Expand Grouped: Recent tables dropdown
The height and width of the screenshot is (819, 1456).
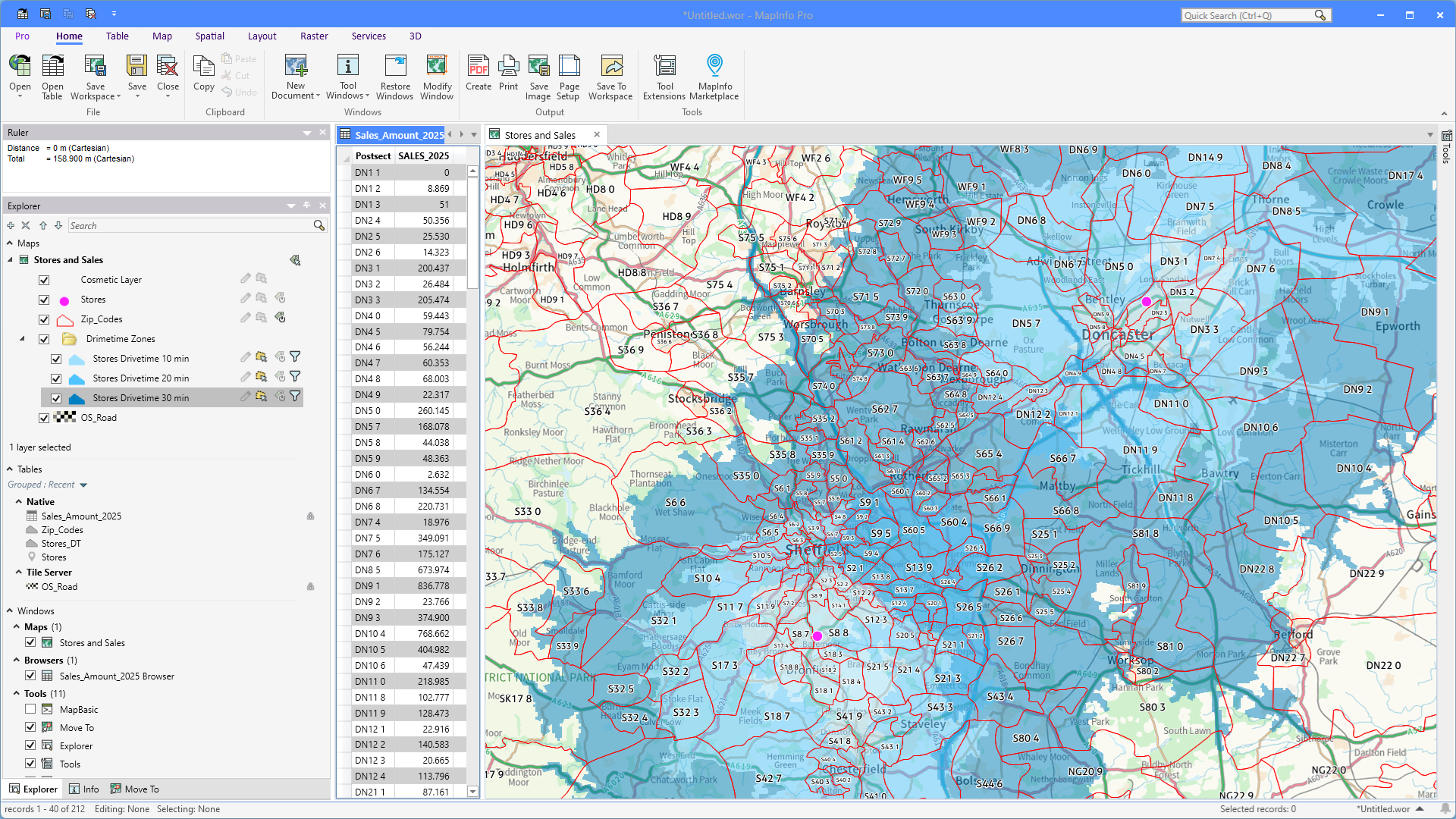pyautogui.click(x=83, y=485)
